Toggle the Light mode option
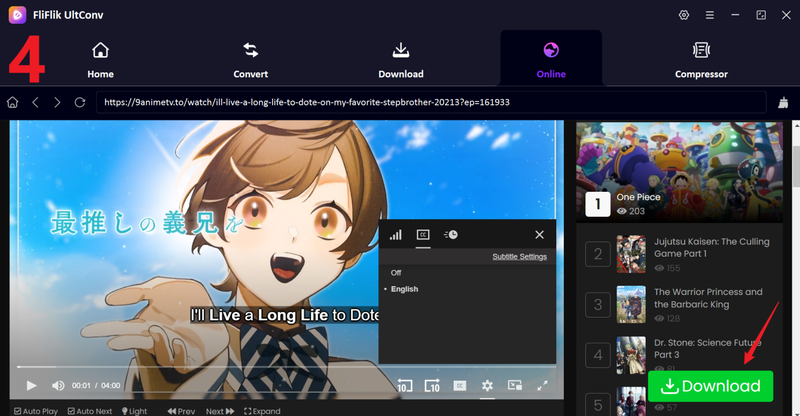The width and height of the screenshot is (800, 416). (134, 411)
